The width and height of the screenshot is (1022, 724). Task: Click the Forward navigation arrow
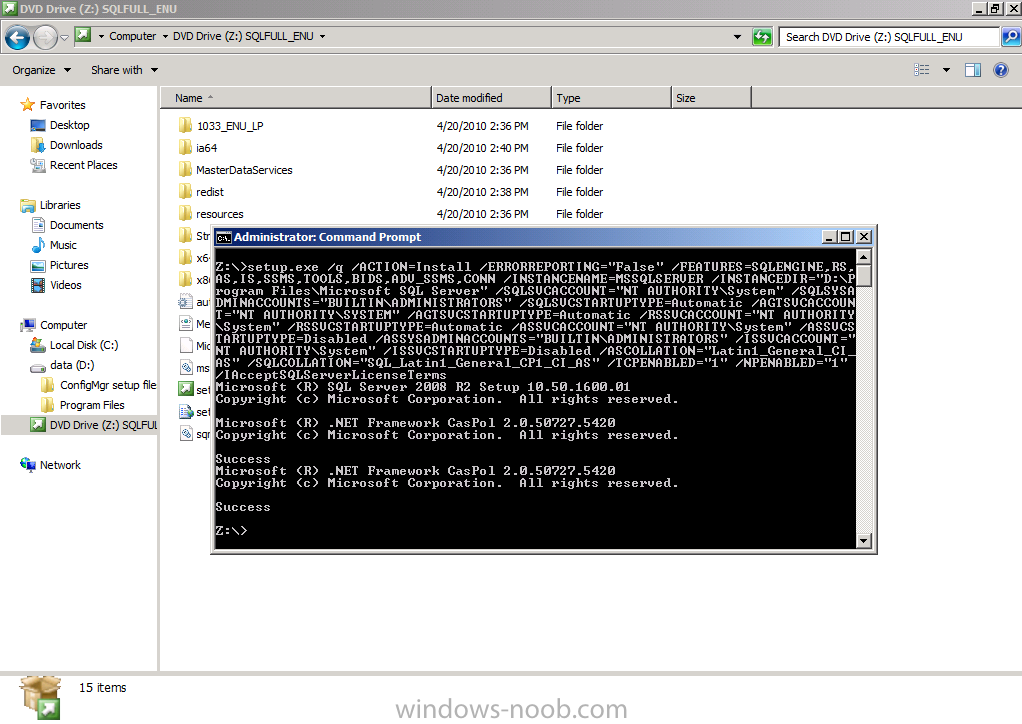(x=45, y=37)
